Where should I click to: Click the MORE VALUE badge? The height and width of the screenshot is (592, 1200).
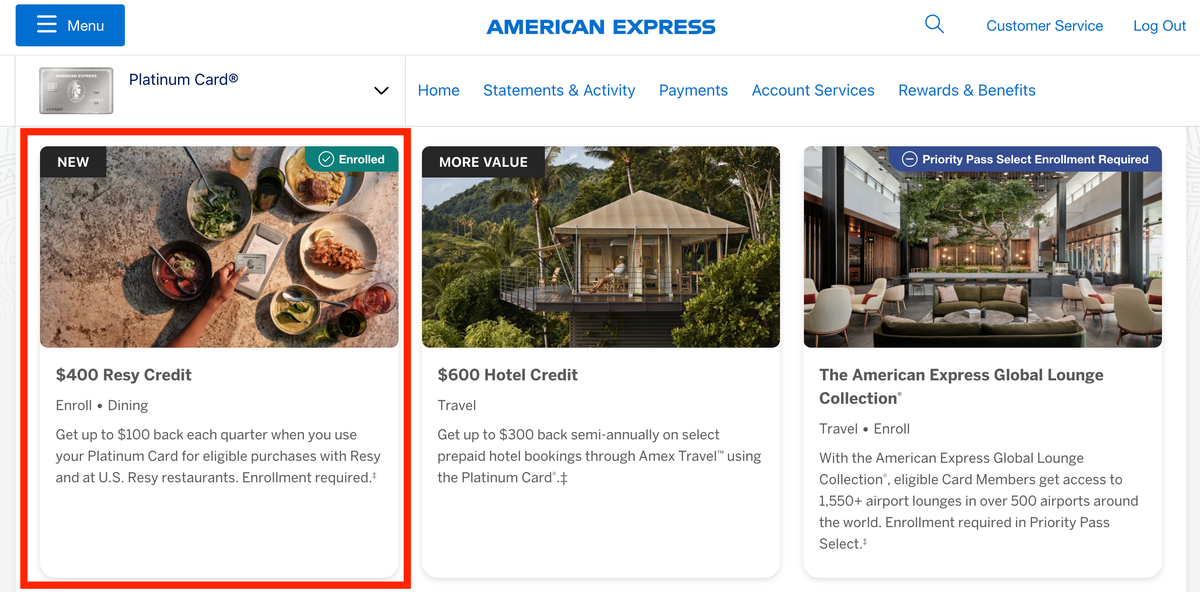coord(483,162)
